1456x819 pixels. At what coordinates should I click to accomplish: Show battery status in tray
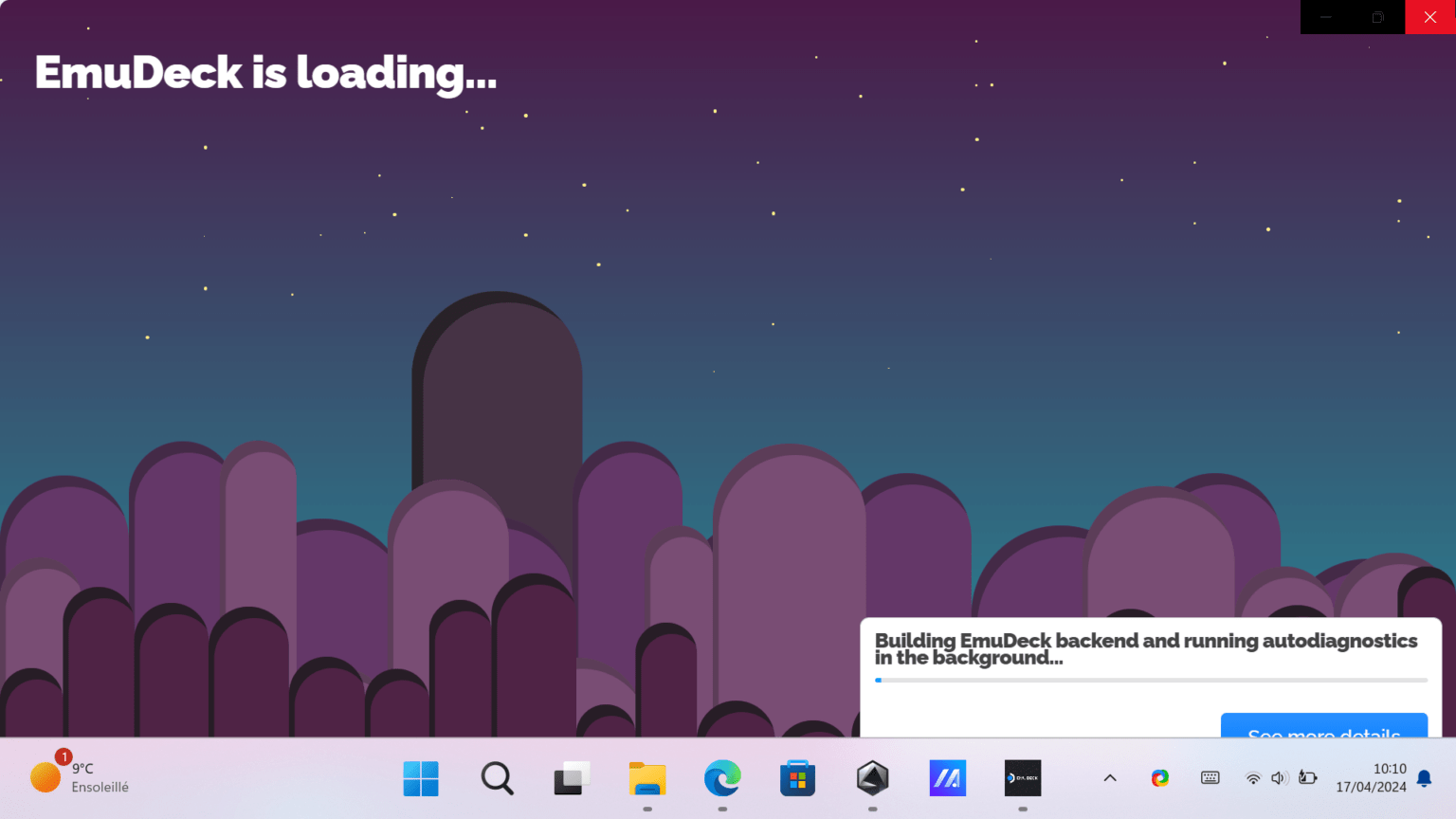click(1308, 778)
